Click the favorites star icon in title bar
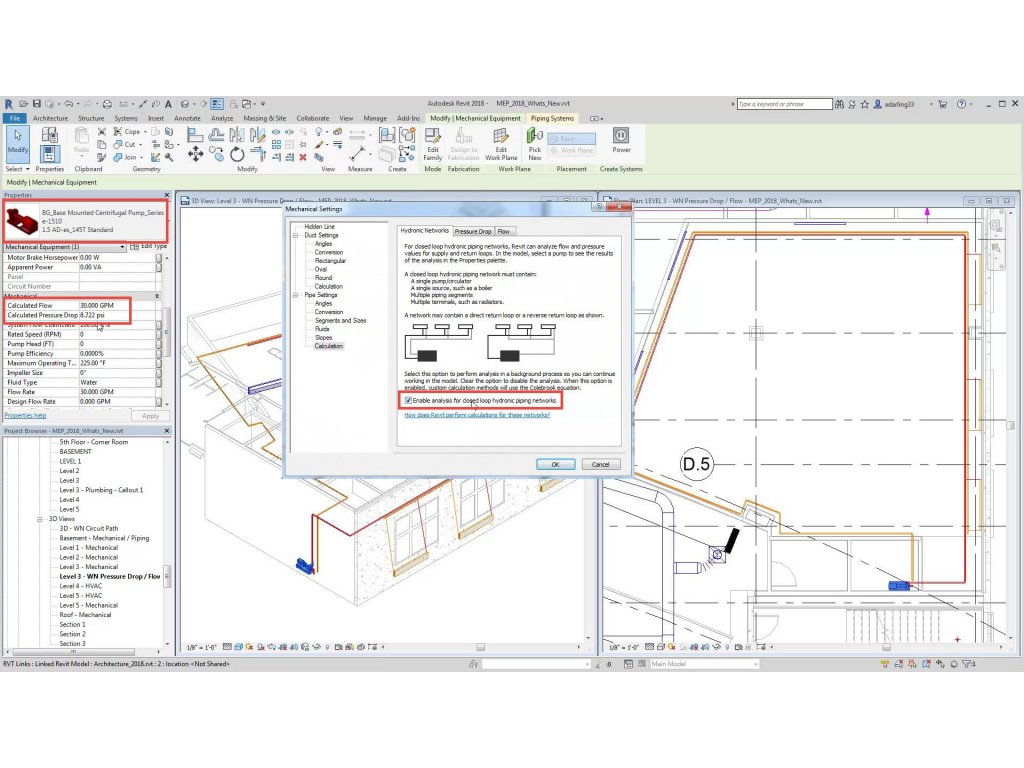 (x=865, y=104)
